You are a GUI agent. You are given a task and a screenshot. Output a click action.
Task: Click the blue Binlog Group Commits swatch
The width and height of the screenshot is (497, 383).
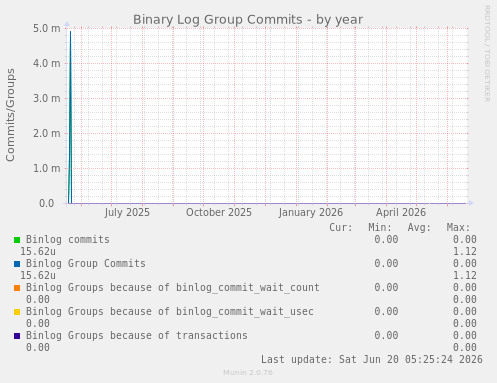(17, 264)
